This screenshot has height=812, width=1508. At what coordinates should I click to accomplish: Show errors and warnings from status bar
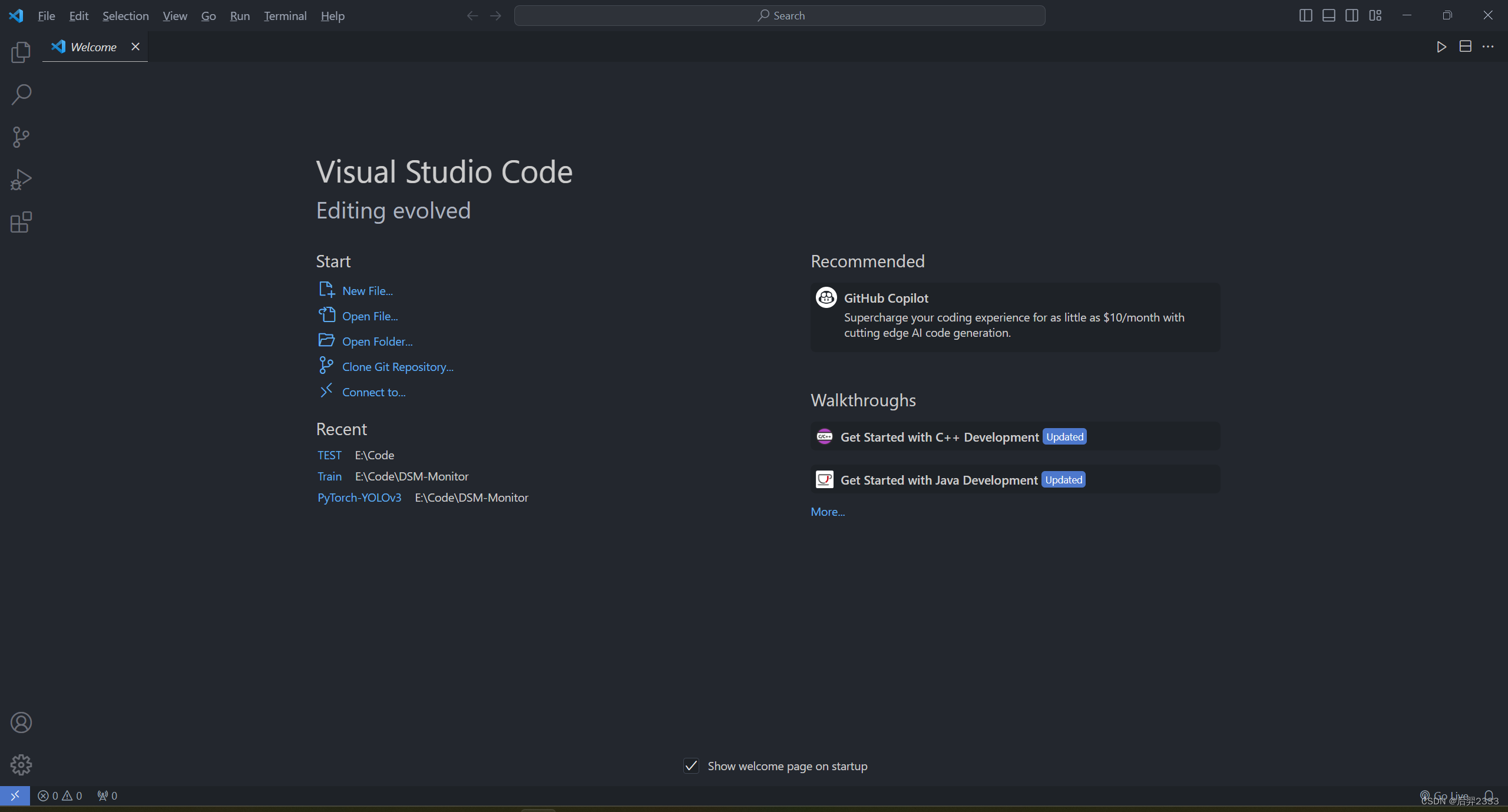(x=60, y=796)
